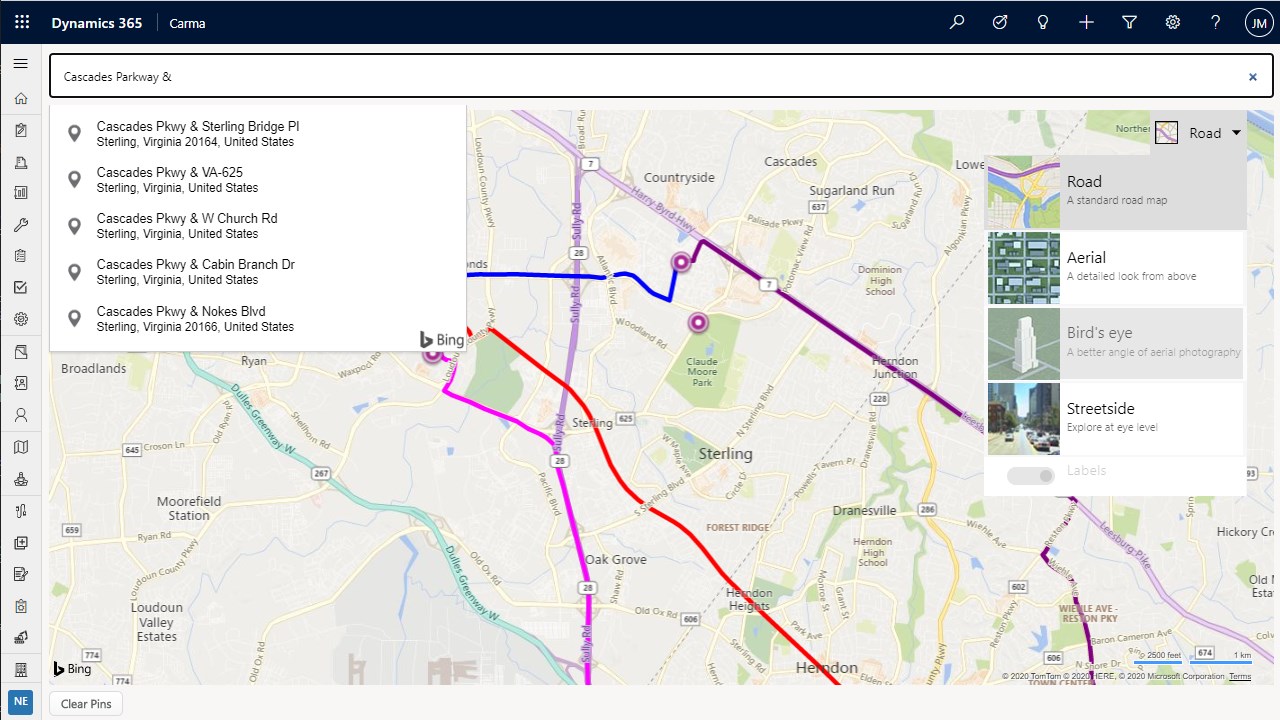Open the advanced find funnel icon
1280x720 pixels.
tap(1130, 22)
